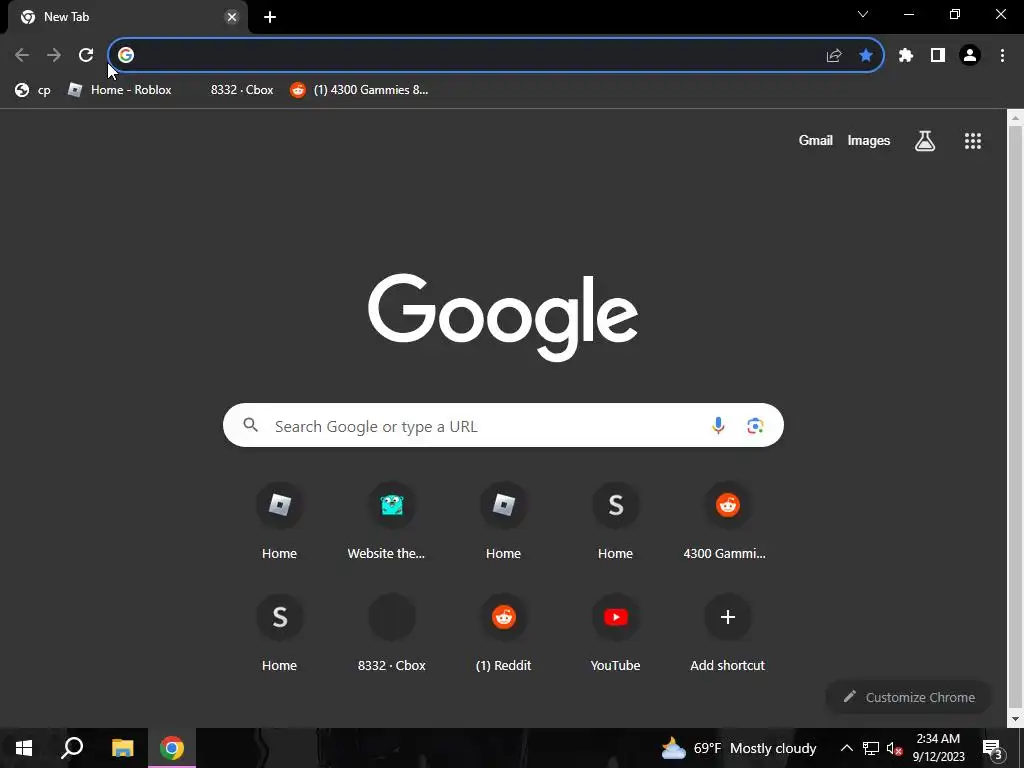Open the Google apps grid
Image resolution: width=1024 pixels, height=768 pixels.
(x=973, y=140)
